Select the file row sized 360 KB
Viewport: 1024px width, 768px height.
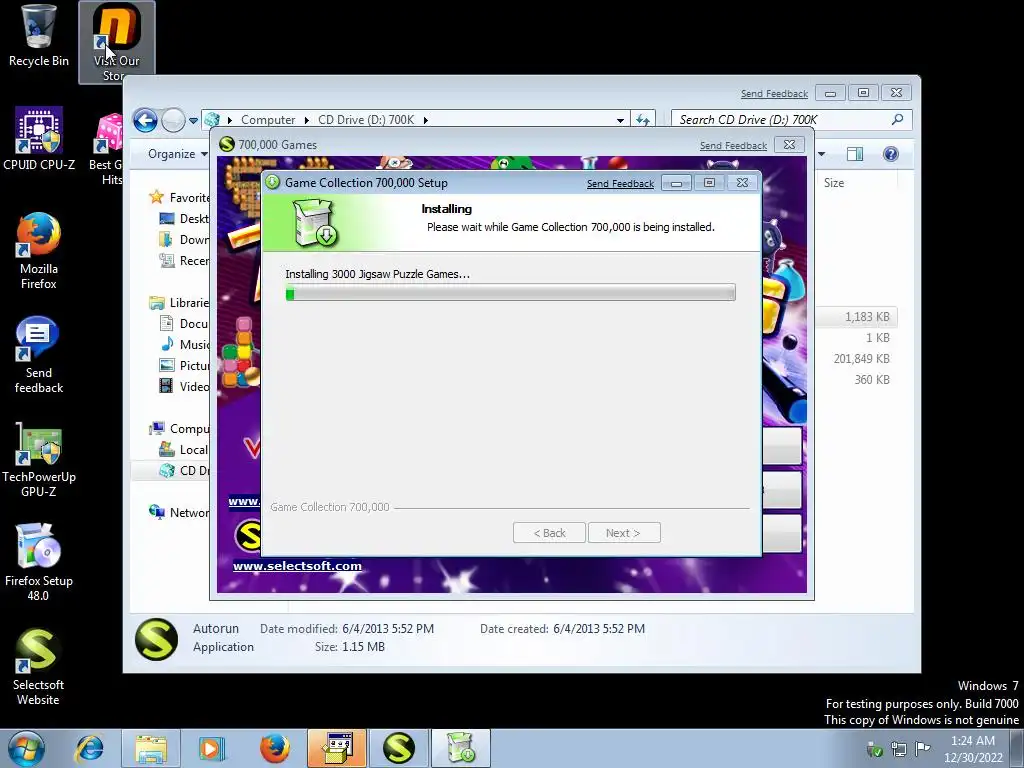point(857,379)
